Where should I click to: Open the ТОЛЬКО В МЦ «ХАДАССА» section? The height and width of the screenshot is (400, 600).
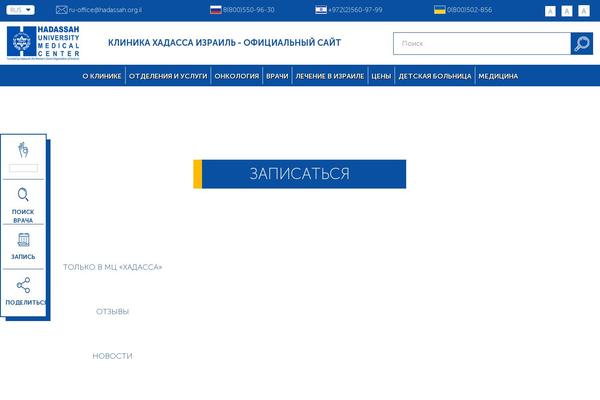coord(112,267)
